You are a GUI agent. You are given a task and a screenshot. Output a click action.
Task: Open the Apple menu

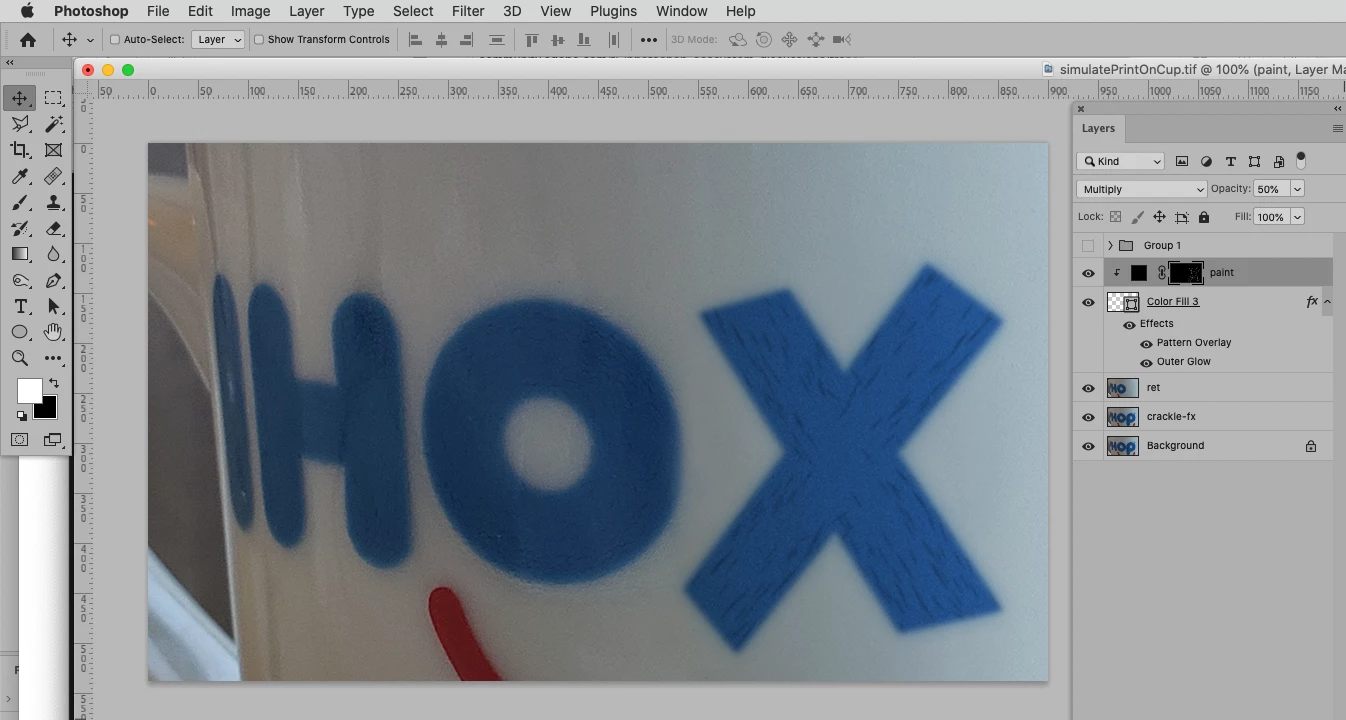(x=27, y=11)
